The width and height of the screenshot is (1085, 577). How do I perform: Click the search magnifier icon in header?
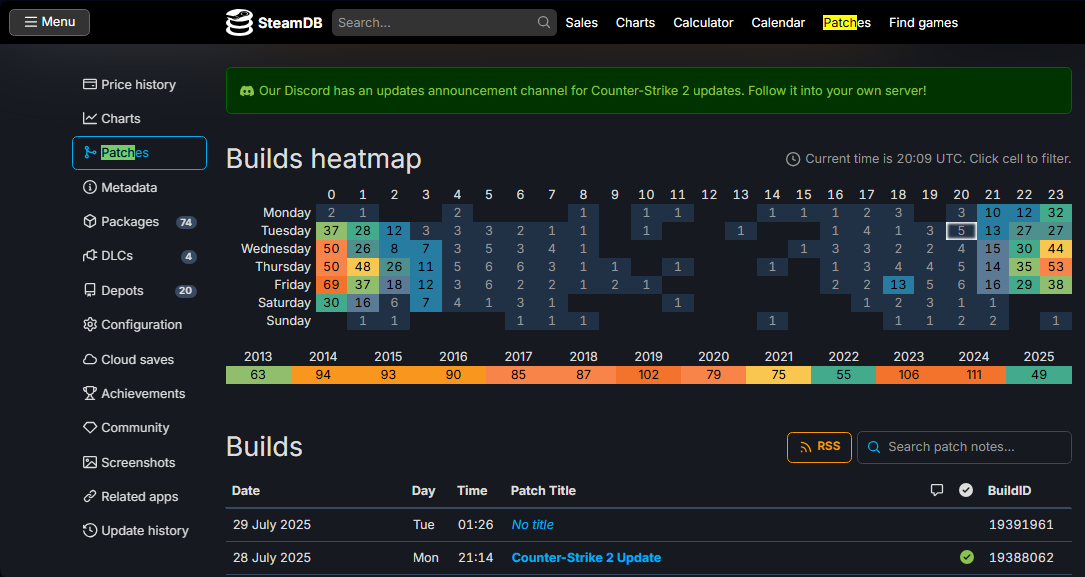tap(544, 22)
